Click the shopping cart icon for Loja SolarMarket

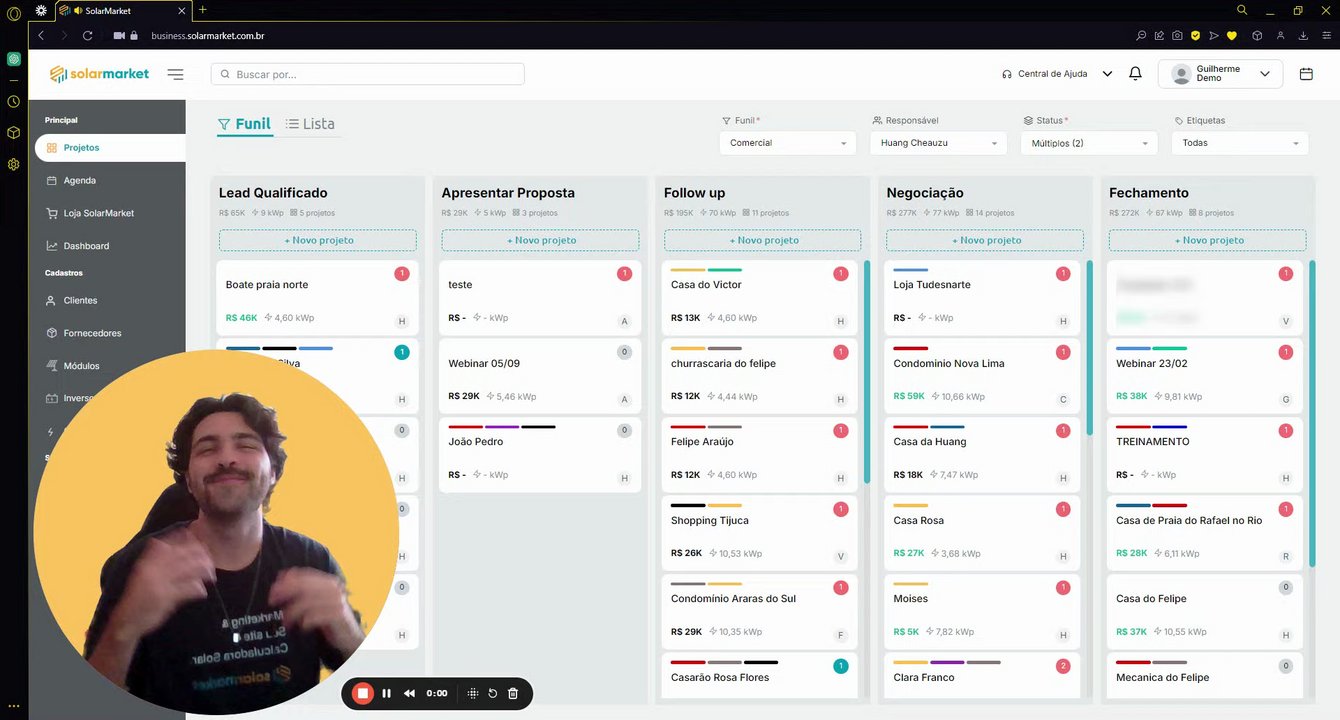click(52, 213)
